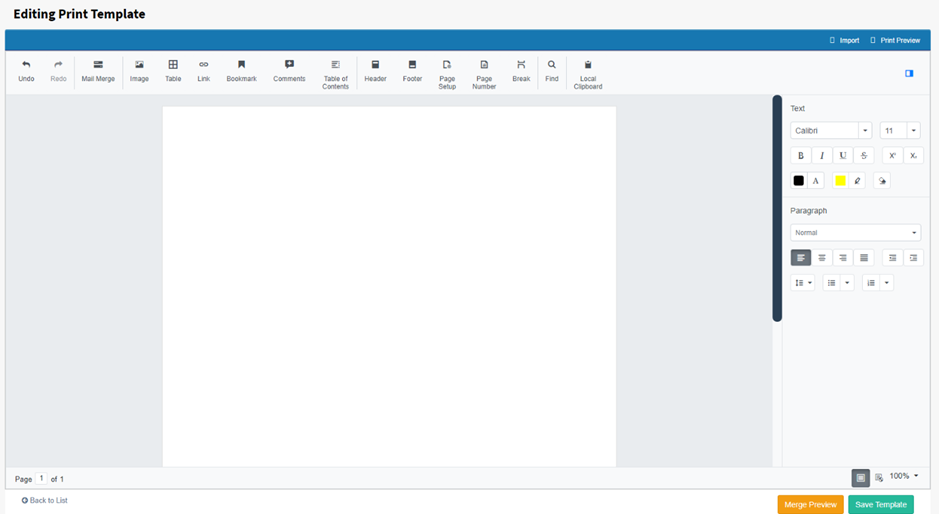Expand the bullet list style arrow
Viewport: 939px width, 514px height.
tap(847, 283)
